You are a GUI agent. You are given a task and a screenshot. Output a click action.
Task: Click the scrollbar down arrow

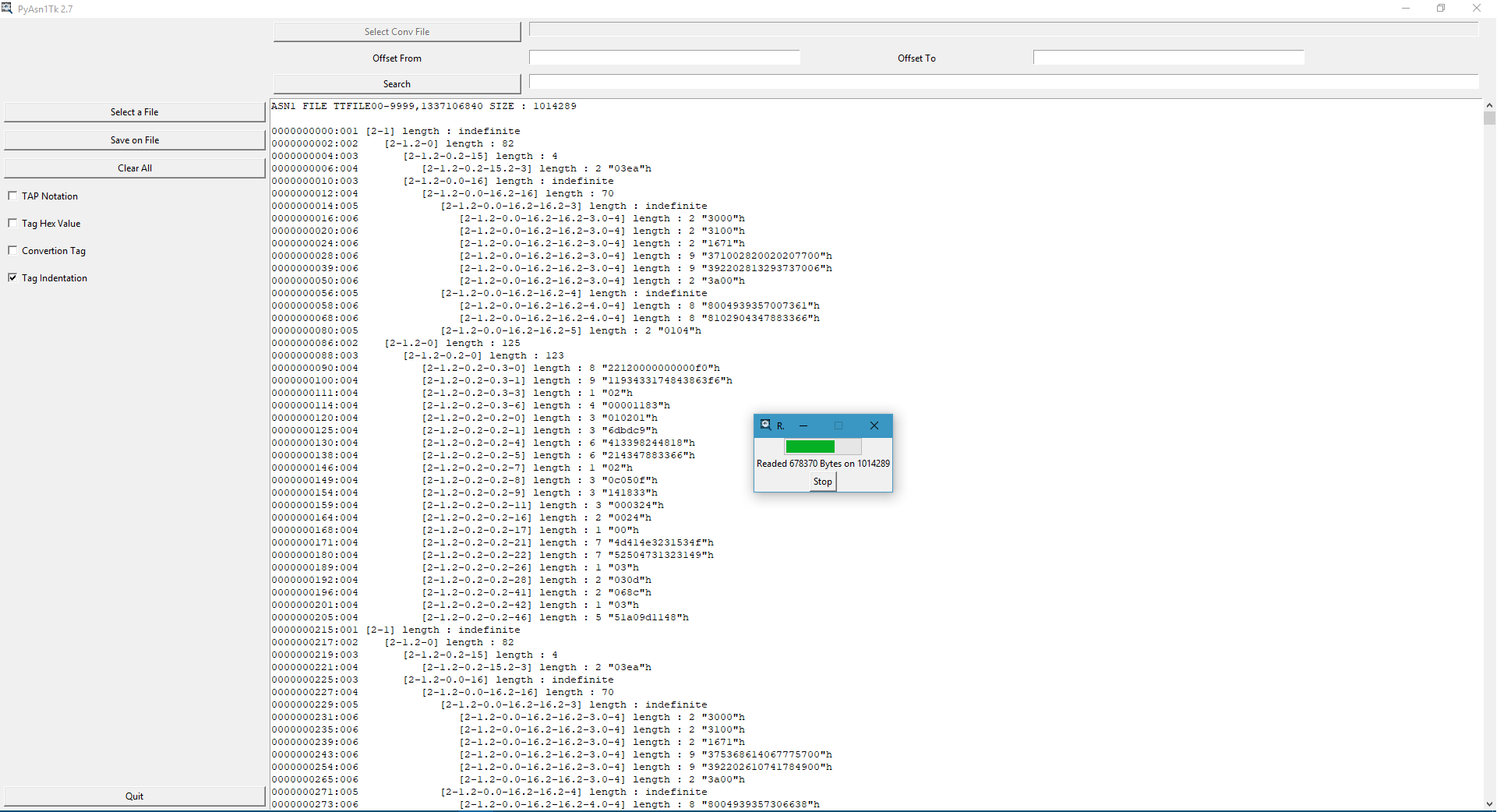[1489, 804]
